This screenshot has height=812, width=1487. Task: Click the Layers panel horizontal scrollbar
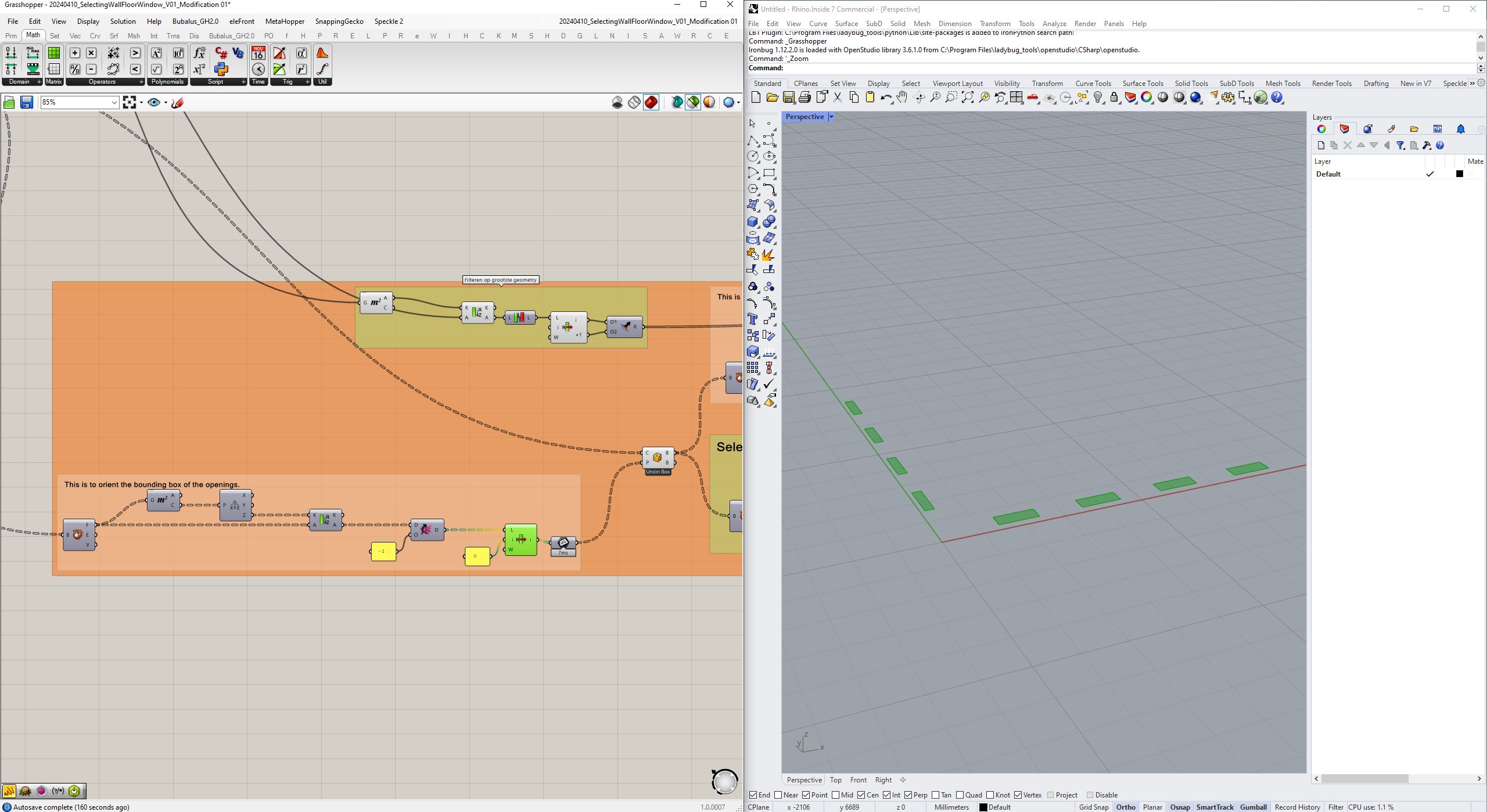point(1364,778)
